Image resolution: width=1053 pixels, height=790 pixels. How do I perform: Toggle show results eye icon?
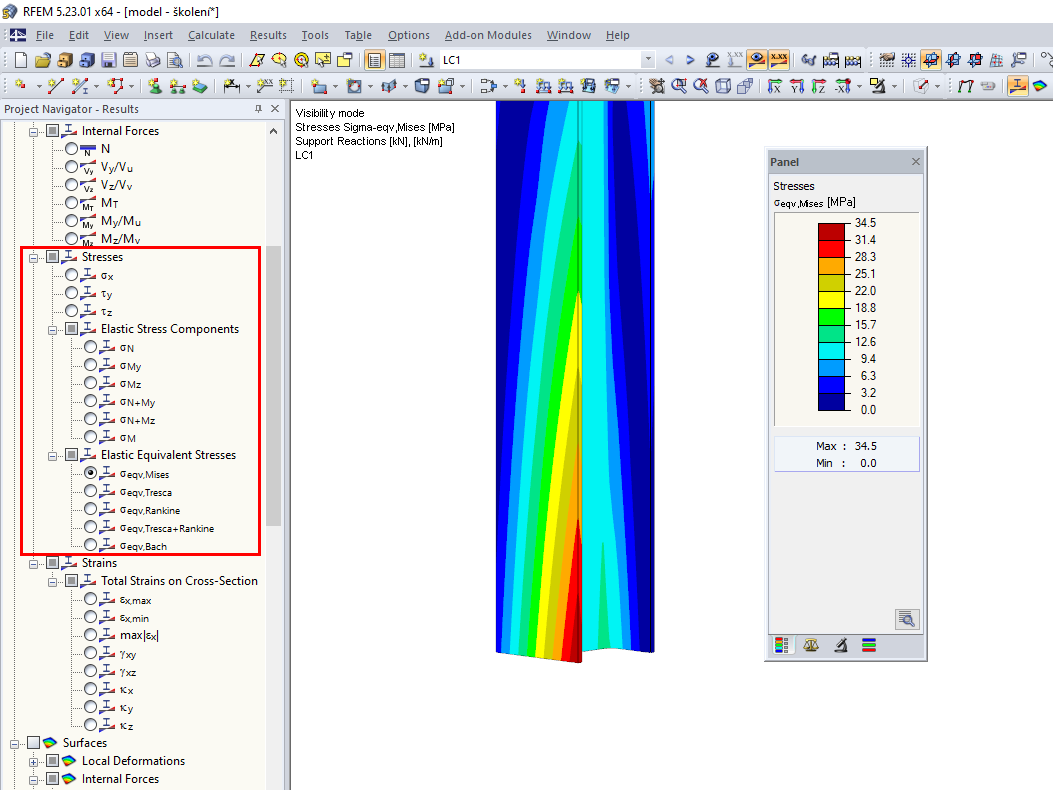point(756,60)
